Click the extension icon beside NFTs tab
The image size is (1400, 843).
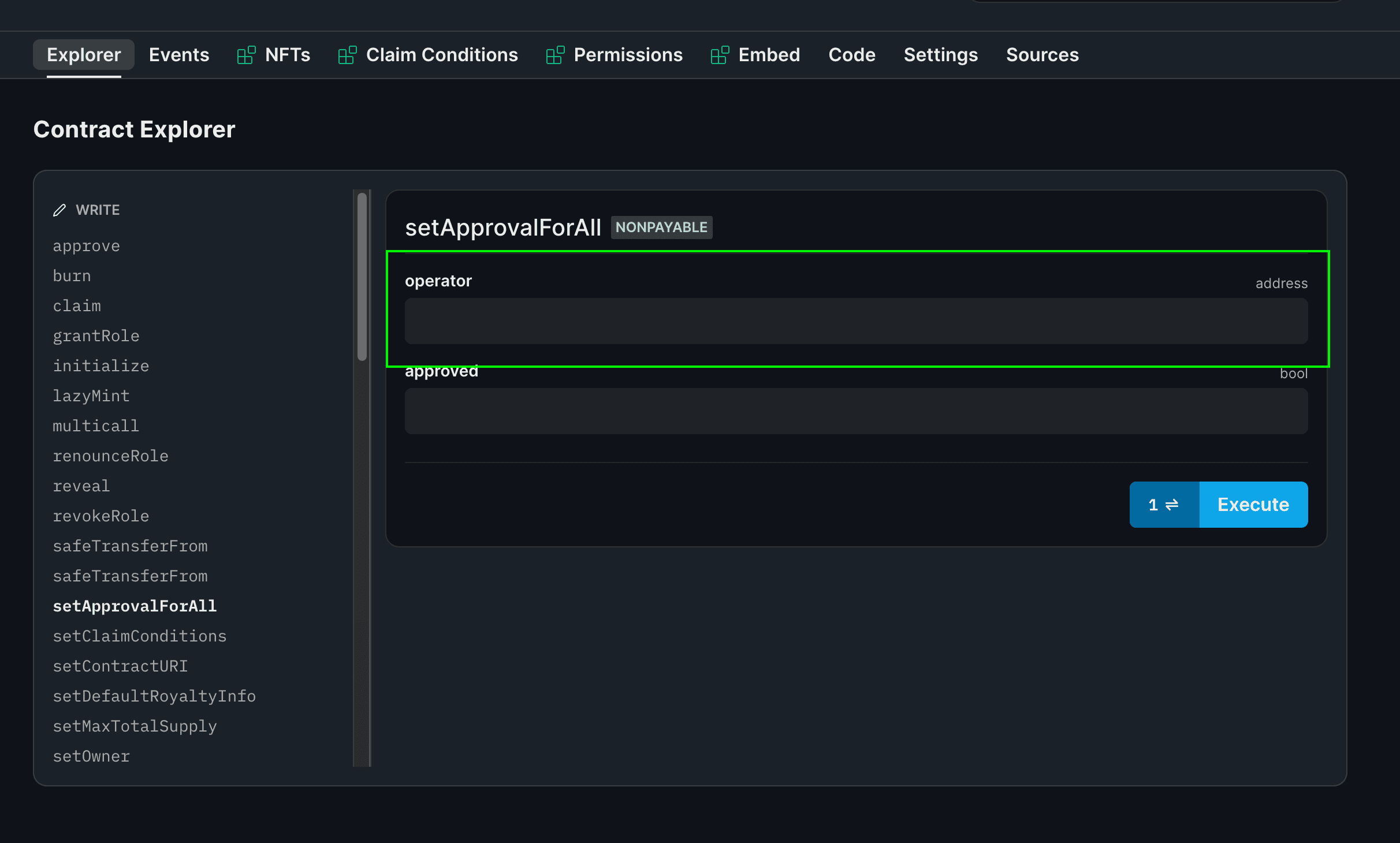click(246, 55)
